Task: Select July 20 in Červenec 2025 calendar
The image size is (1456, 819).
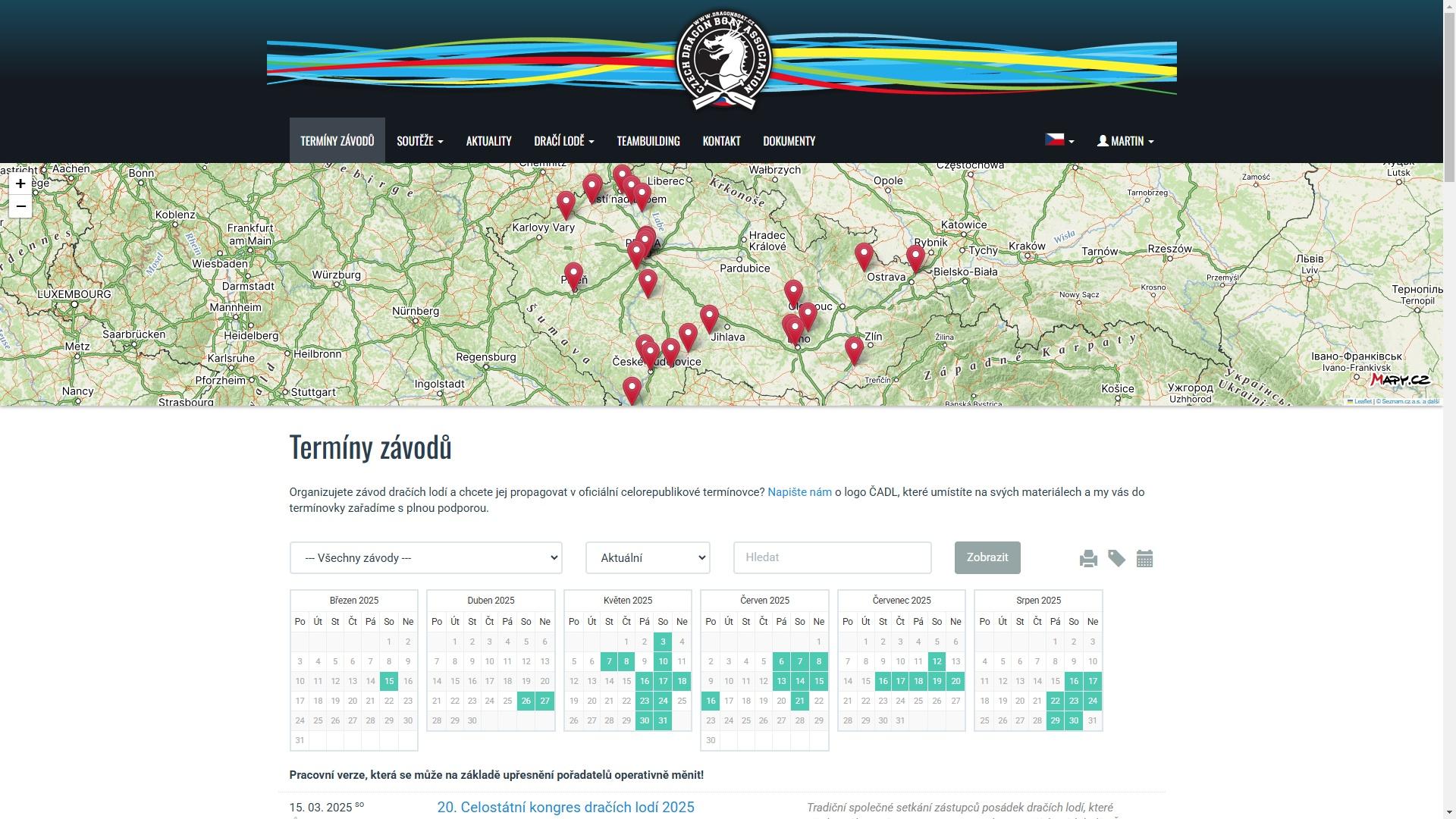Action: [x=955, y=681]
